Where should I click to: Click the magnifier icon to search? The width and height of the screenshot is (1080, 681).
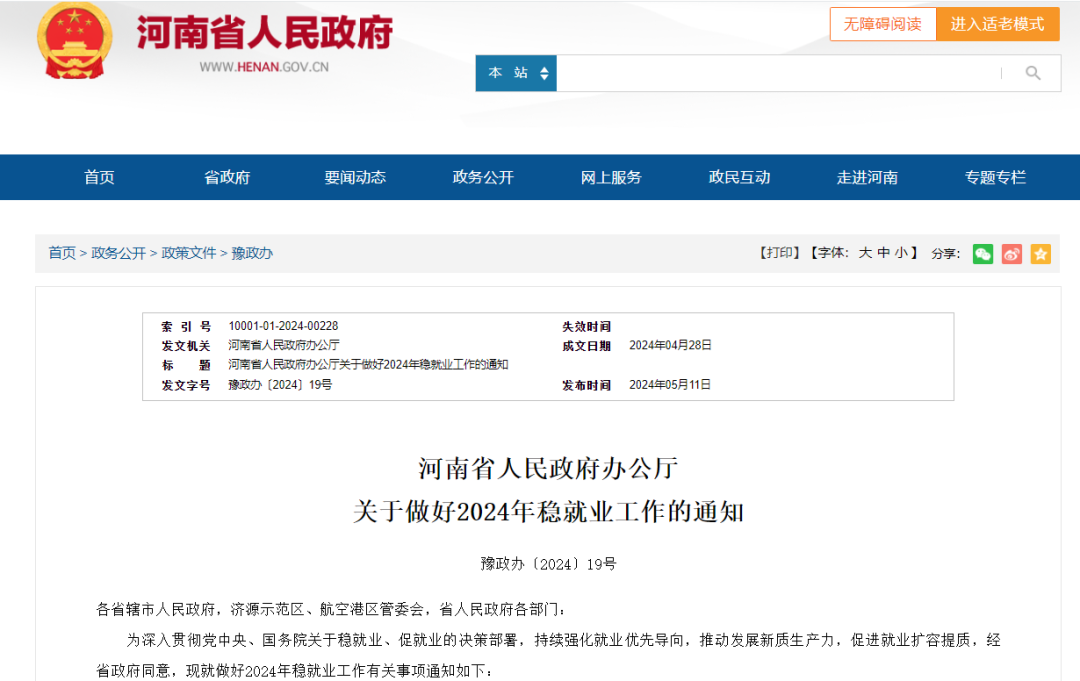pos(1032,72)
